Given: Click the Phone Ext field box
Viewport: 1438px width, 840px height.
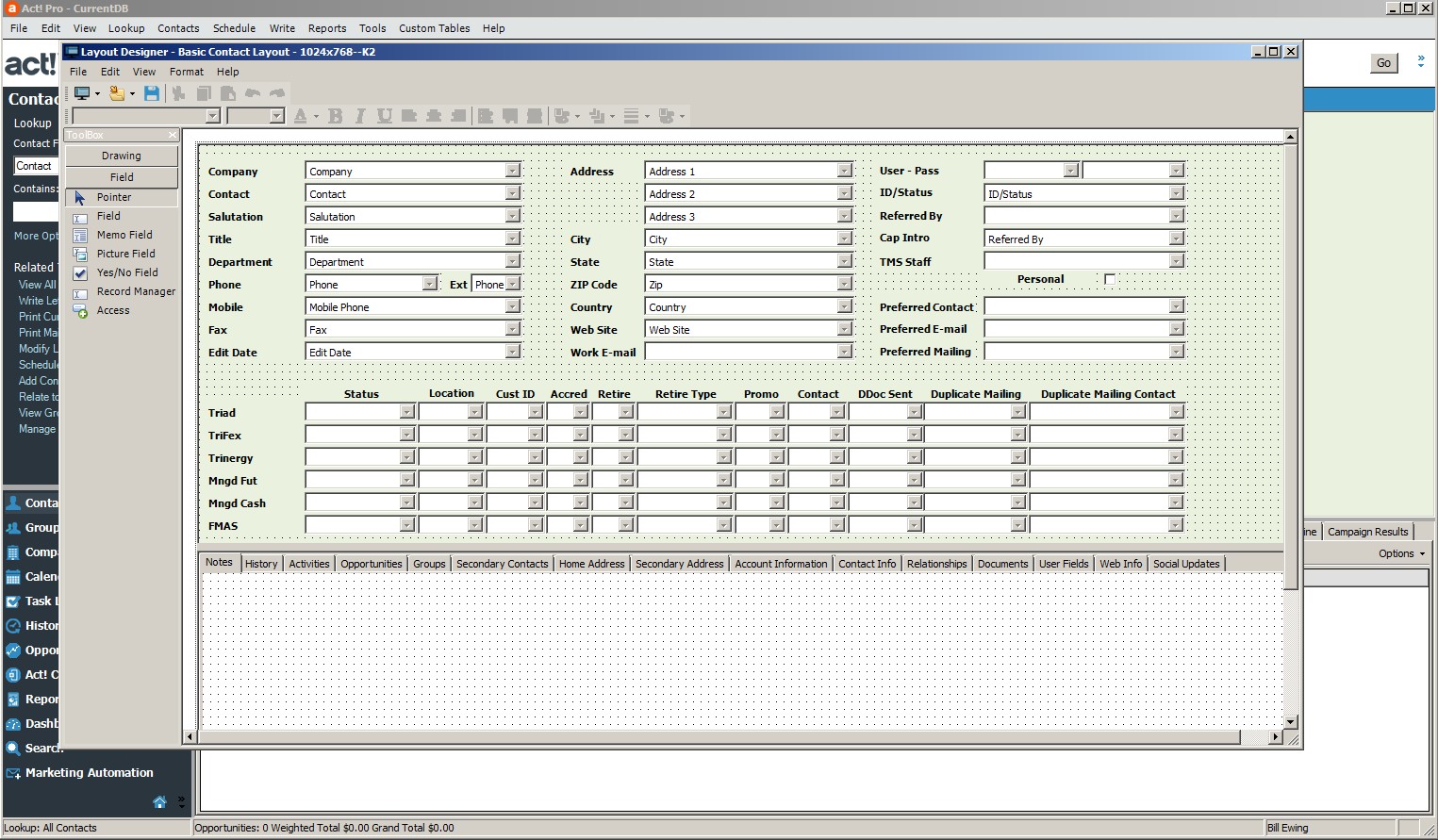Looking at the screenshot, I should coord(496,285).
